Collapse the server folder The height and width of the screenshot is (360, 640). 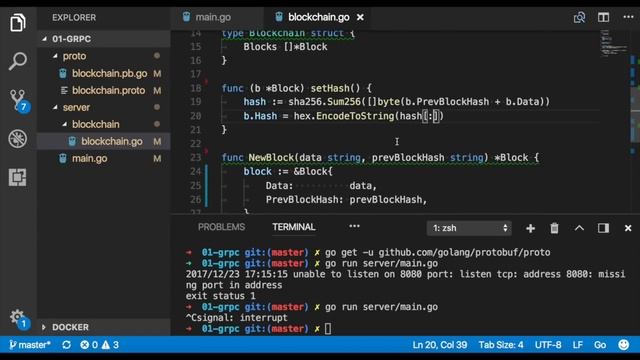point(55,107)
